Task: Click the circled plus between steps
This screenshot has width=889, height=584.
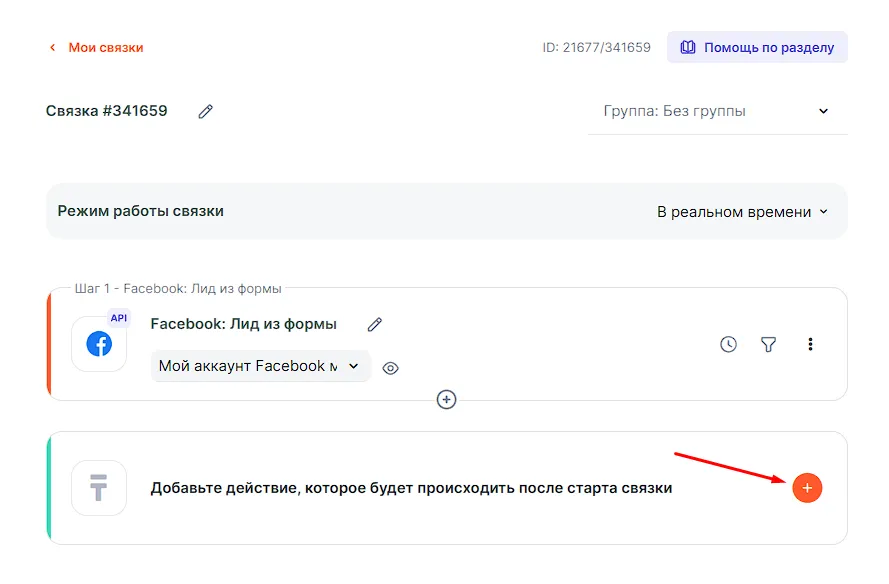Action: 447,399
